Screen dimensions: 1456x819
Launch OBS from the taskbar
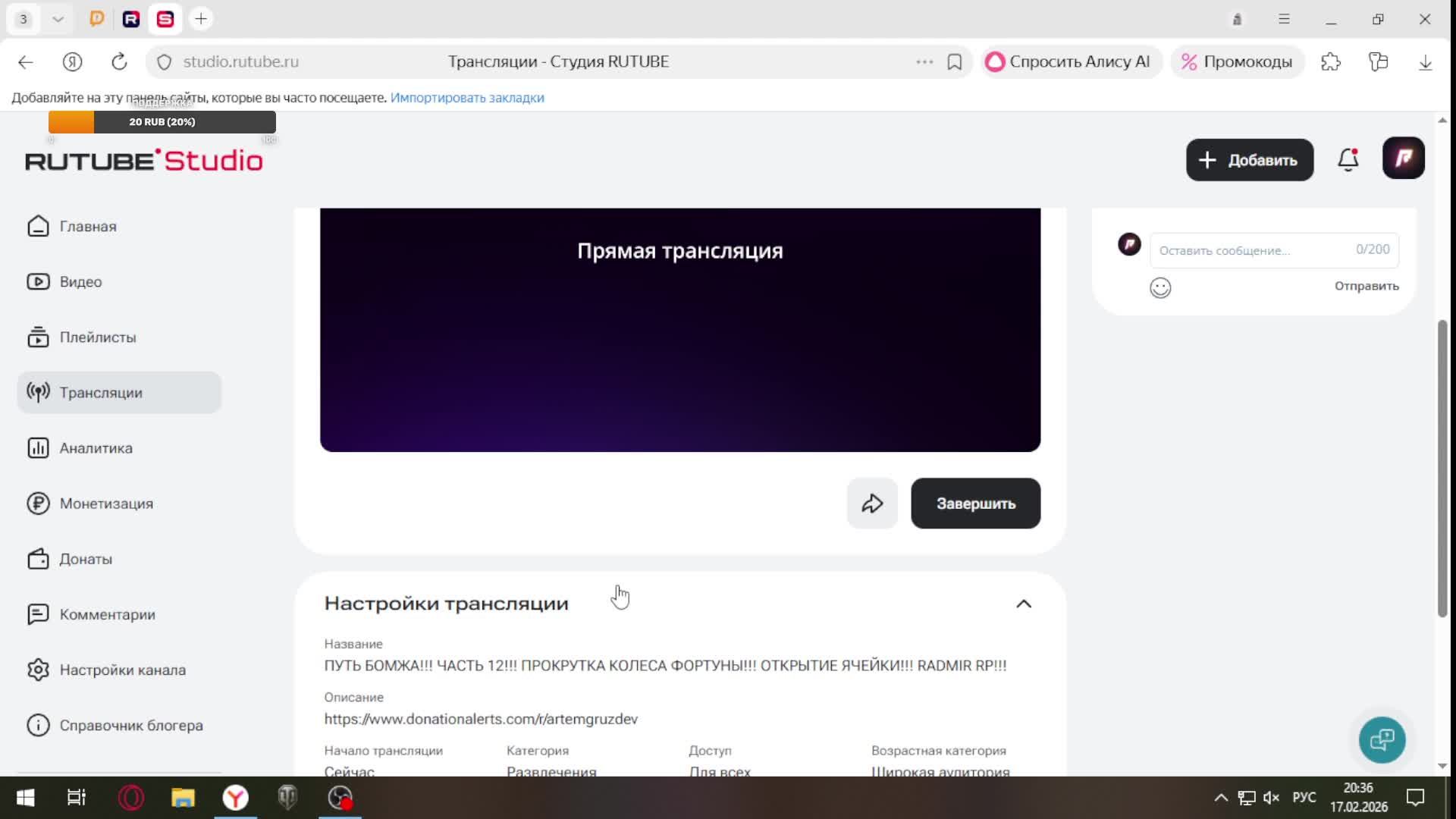340,798
